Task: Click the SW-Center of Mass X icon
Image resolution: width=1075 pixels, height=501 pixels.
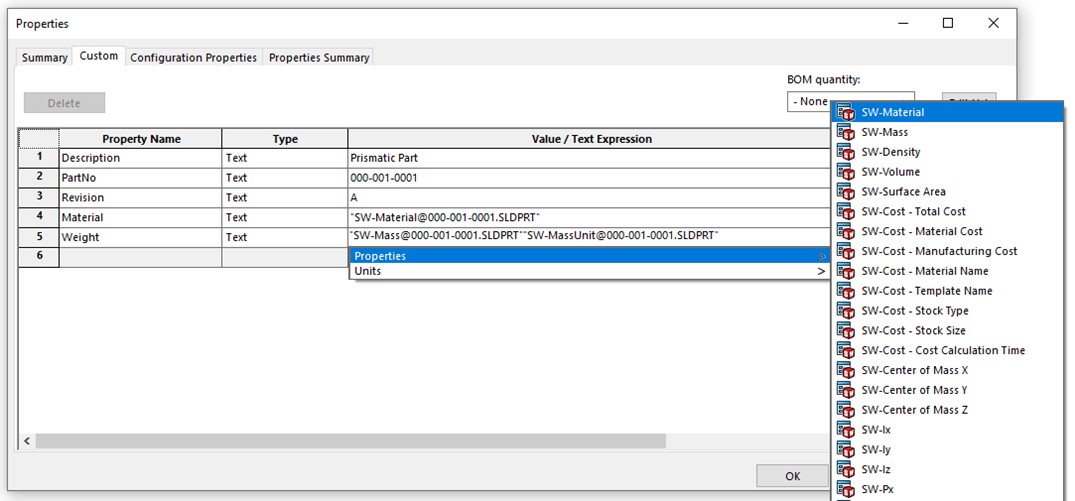Action: pyautogui.click(x=846, y=370)
